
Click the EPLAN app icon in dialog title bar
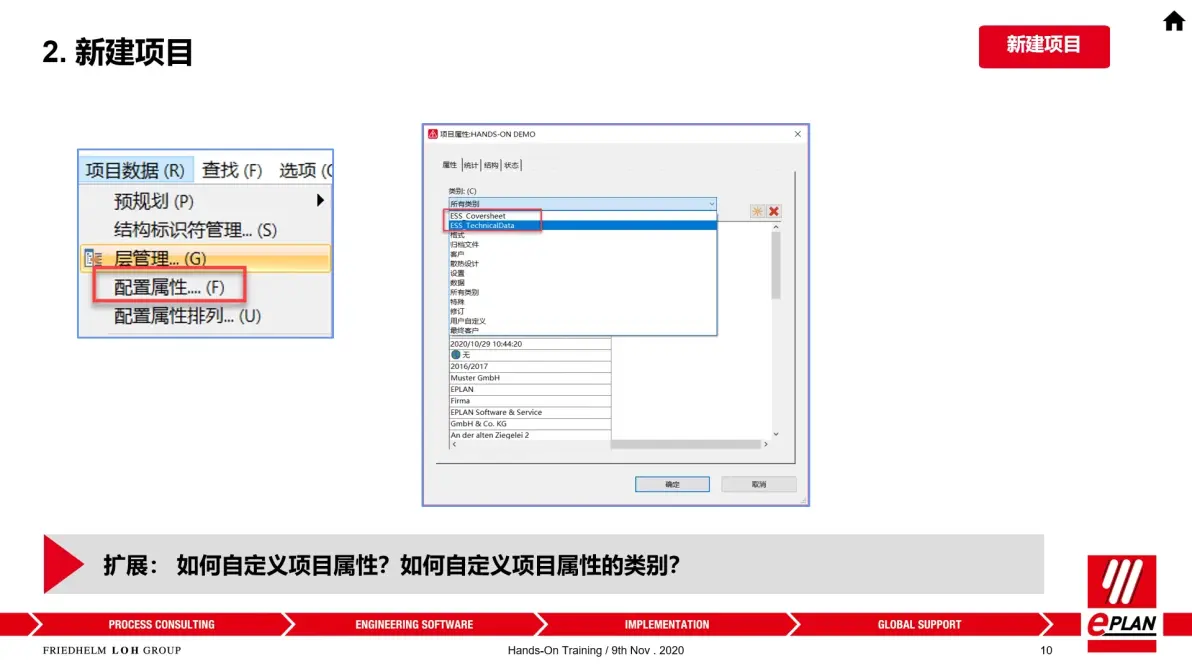[433, 134]
